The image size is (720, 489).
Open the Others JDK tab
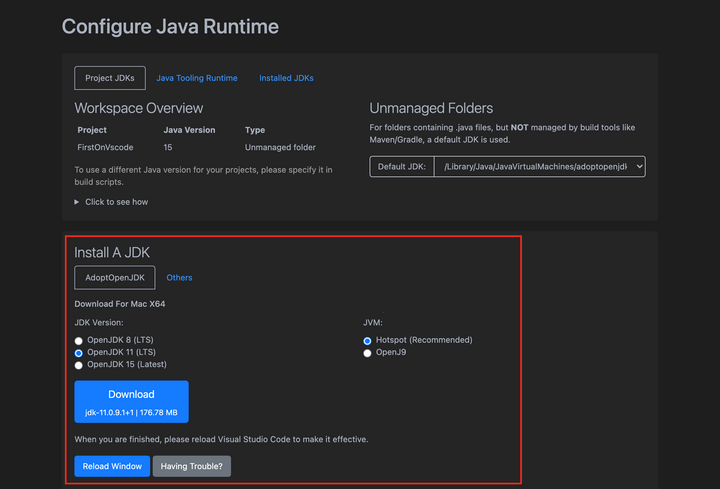tap(179, 277)
